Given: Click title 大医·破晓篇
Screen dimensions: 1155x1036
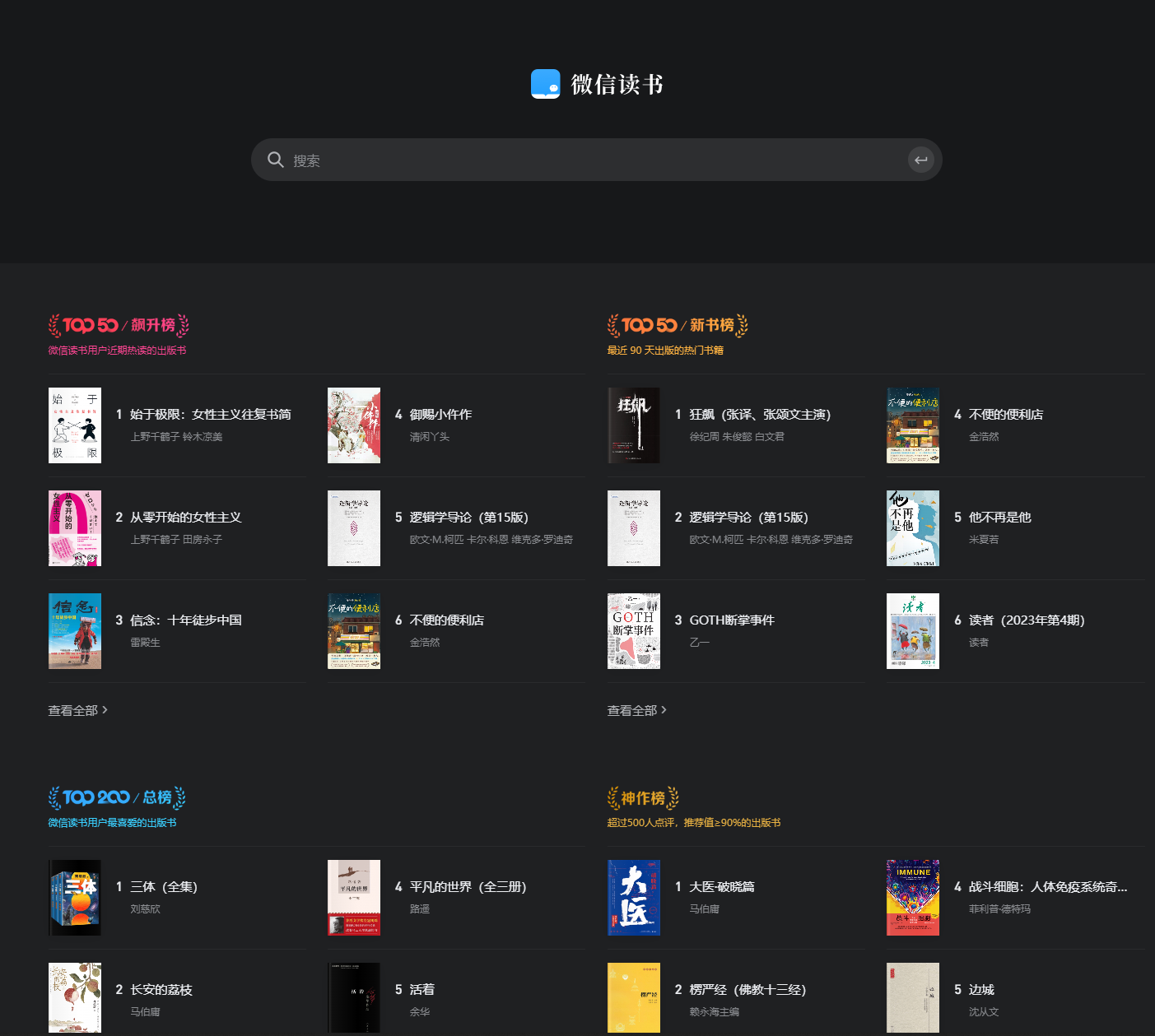Looking at the screenshot, I should [x=722, y=886].
